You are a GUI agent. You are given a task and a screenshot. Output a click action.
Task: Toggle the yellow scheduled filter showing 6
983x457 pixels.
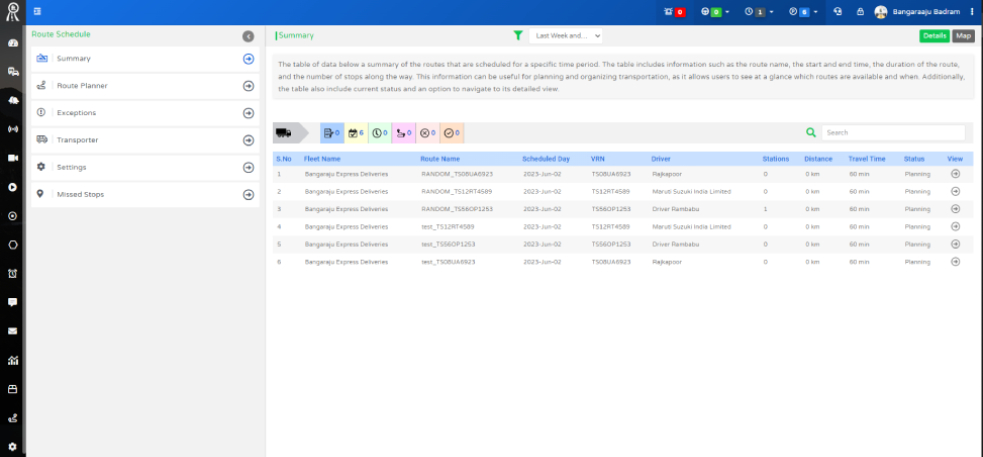tap(355, 132)
